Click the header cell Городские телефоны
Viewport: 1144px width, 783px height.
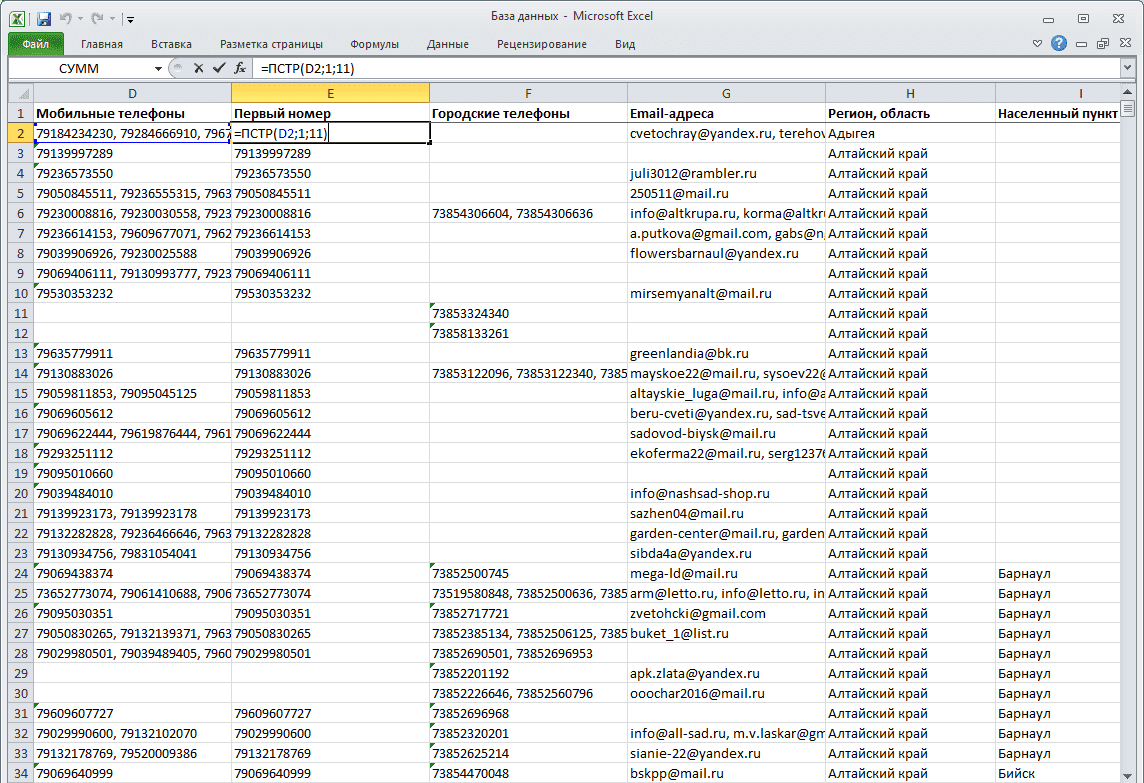point(528,113)
